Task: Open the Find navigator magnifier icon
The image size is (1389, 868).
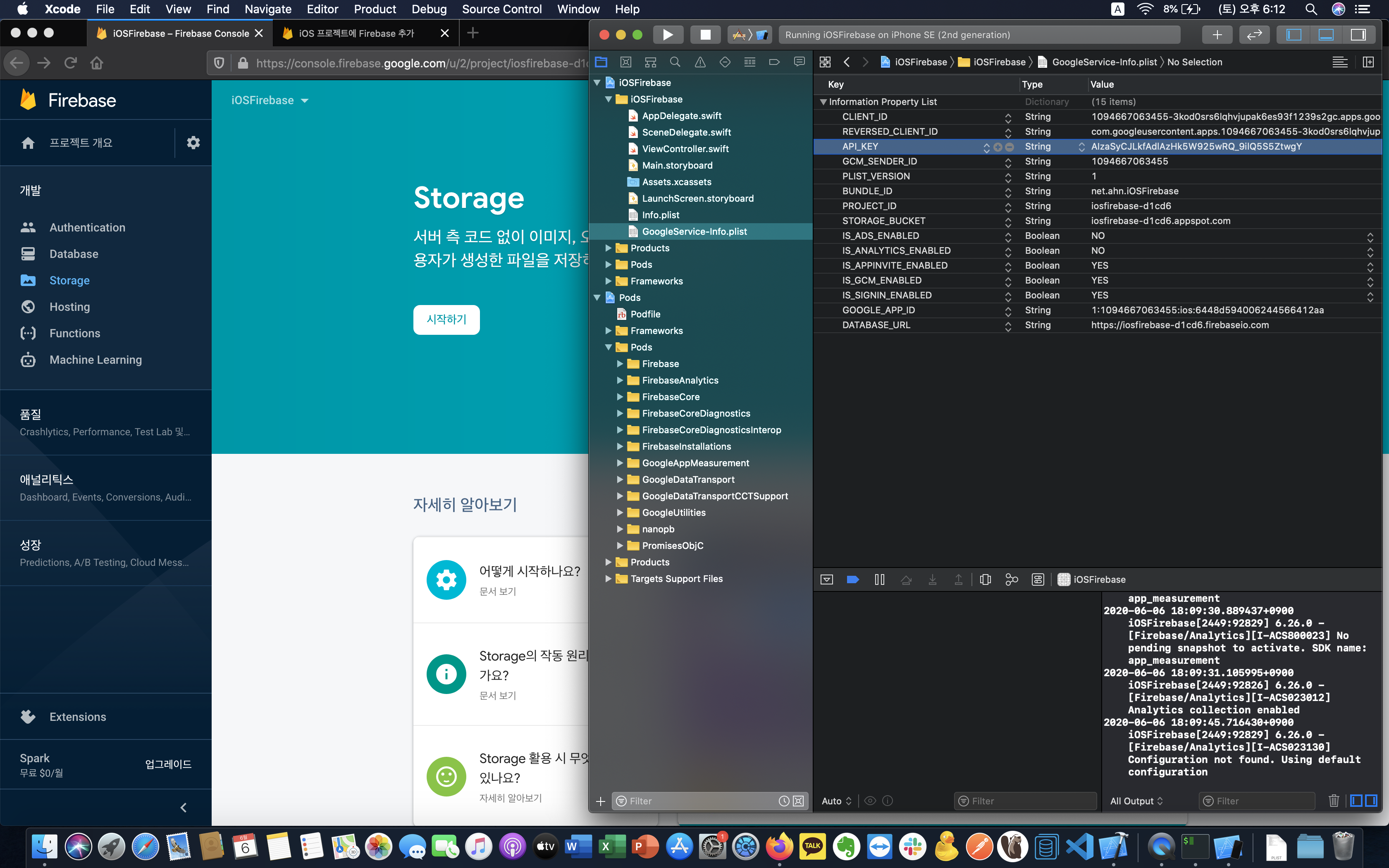Action: 675,62
